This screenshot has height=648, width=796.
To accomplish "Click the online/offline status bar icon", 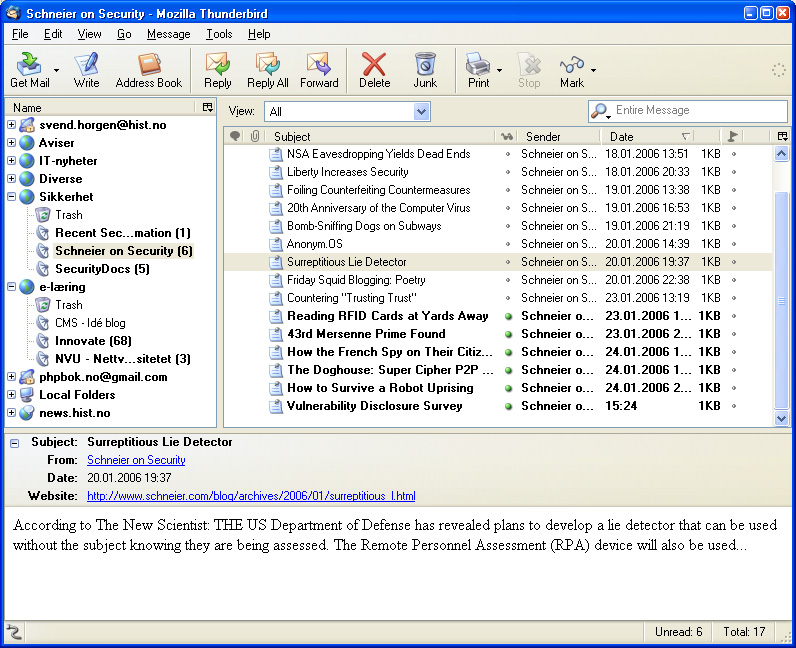I will tap(14, 632).
